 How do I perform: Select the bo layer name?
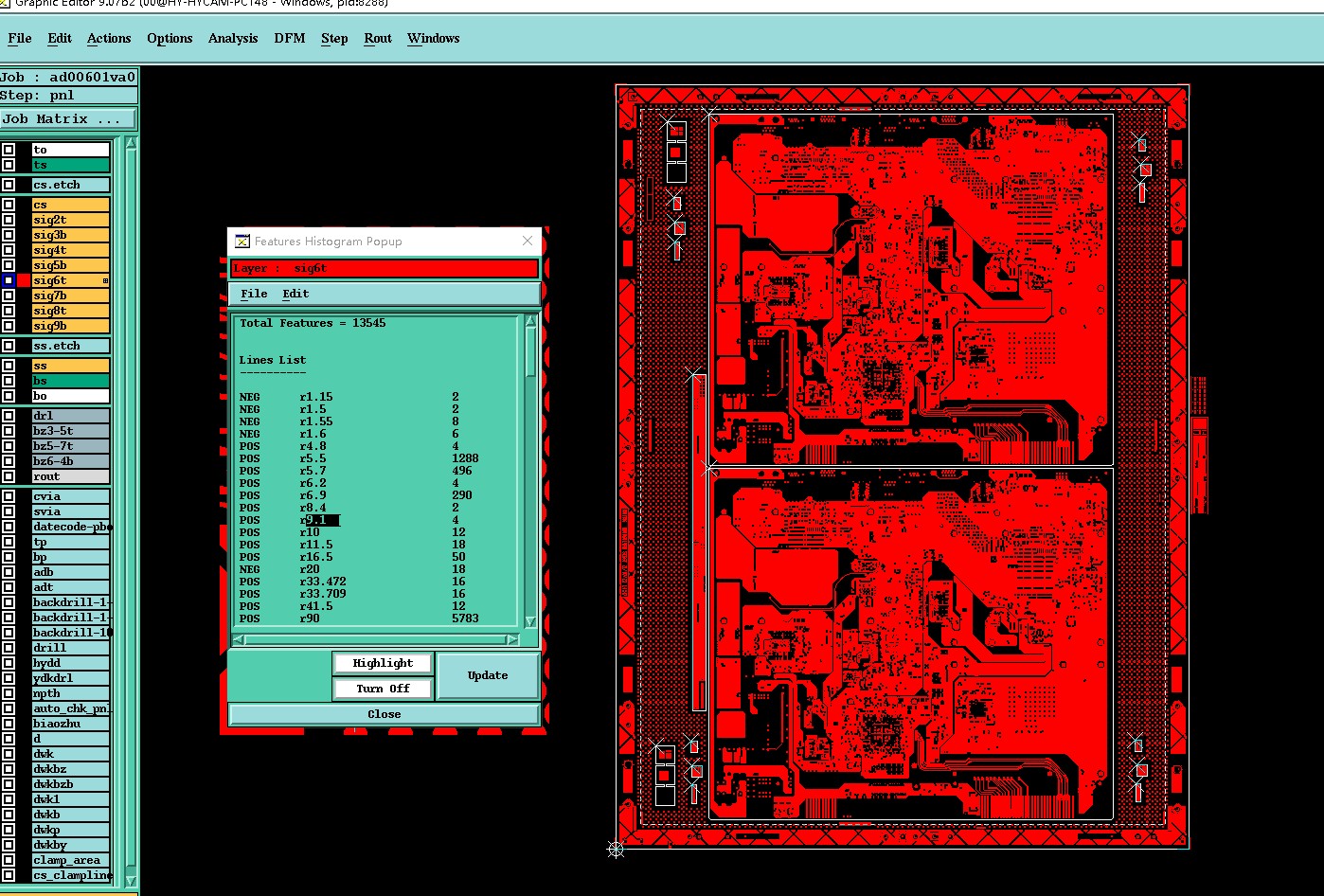(71, 396)
